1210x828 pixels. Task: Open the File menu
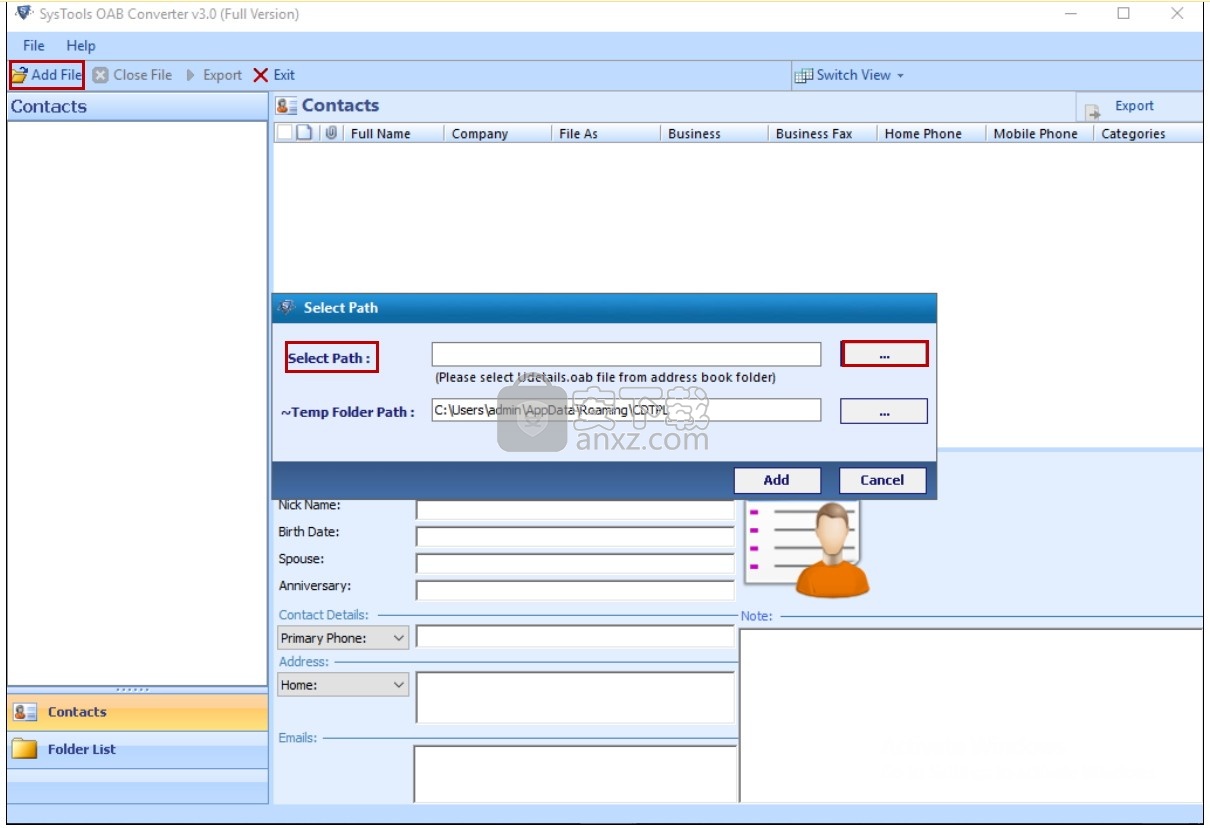34,45
